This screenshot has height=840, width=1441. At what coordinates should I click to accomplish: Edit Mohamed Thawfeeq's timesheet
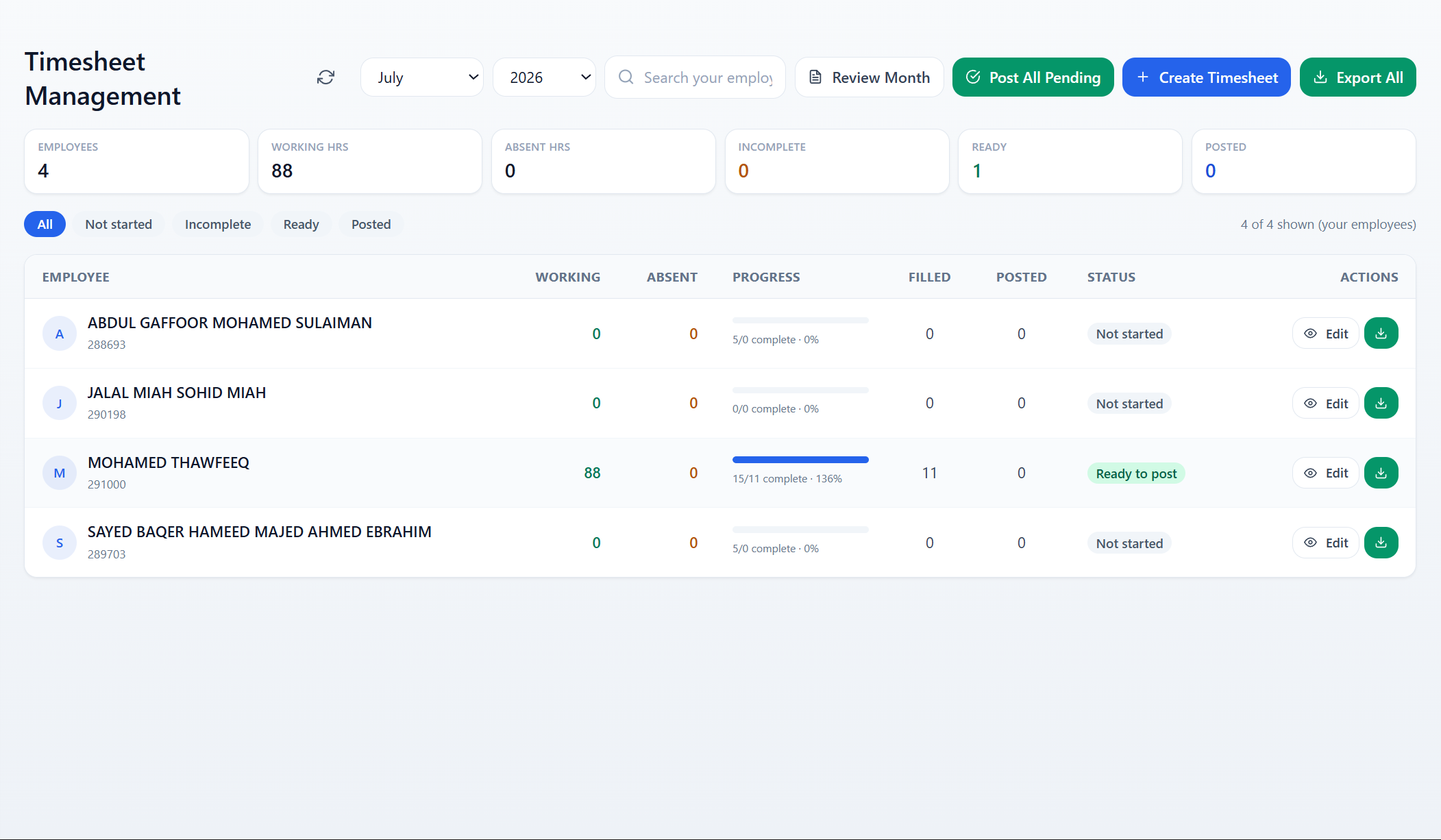click(1326, 473)
